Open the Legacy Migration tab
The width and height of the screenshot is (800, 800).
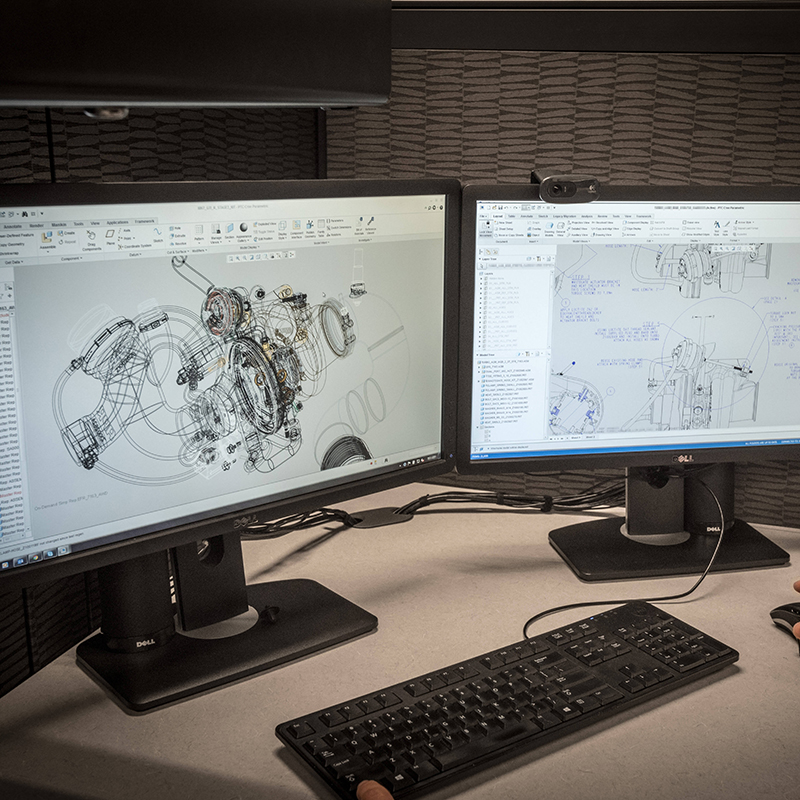[564, 216]
